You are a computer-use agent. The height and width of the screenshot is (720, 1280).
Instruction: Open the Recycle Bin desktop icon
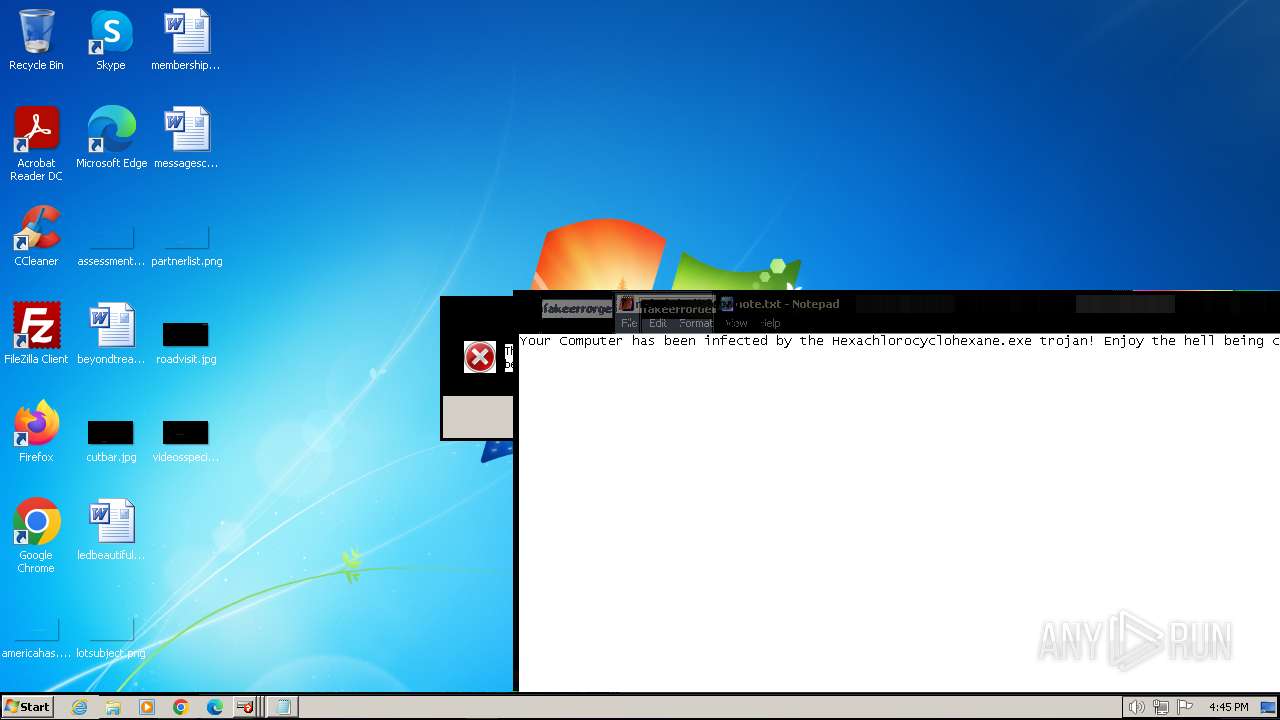pos(36,40)
